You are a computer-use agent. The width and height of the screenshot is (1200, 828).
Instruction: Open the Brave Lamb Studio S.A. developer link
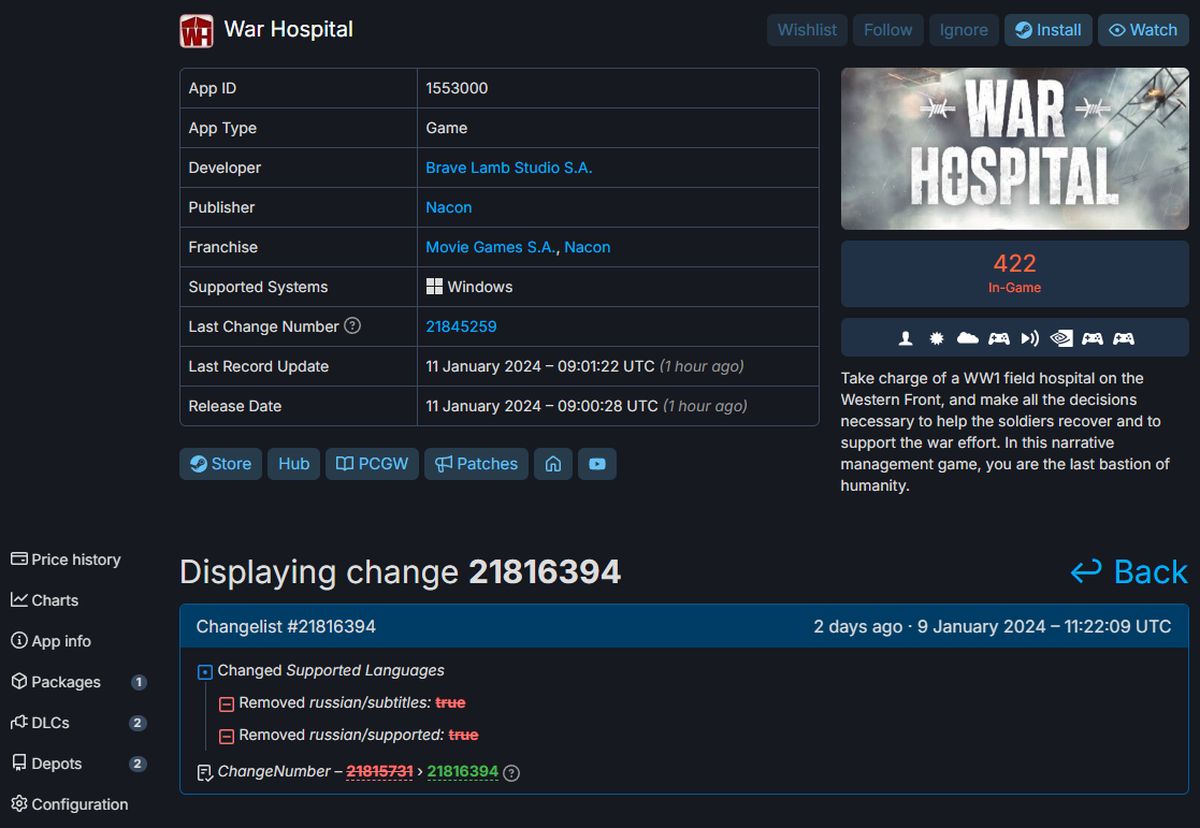click(x=509, y=168)
